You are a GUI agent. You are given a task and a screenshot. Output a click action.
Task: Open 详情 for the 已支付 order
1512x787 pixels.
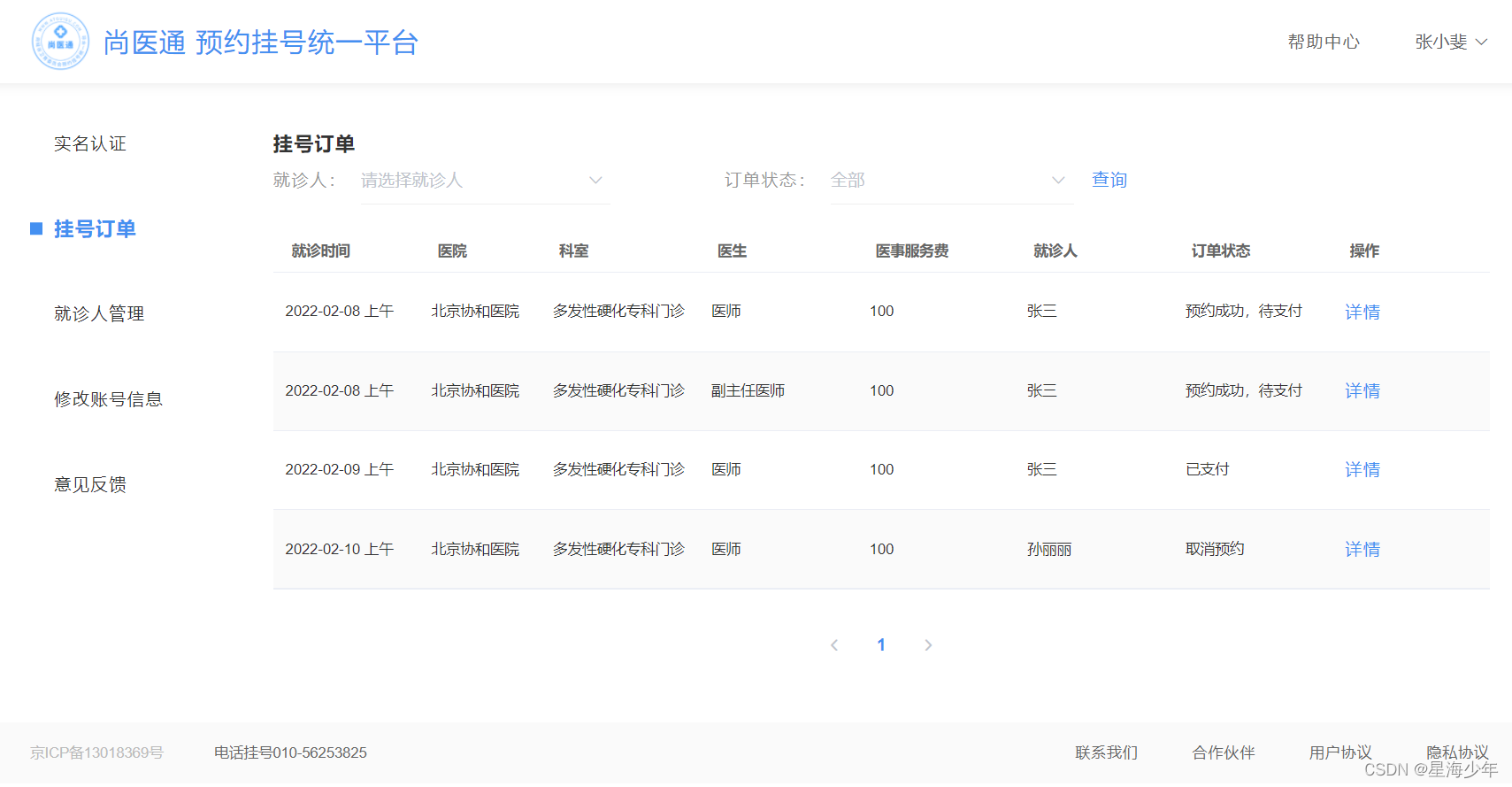coord(1362,469)
